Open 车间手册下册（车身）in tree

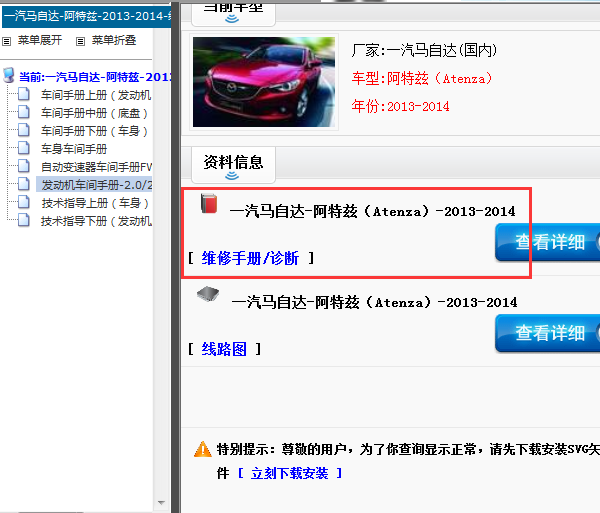click(x=94, y=131)
